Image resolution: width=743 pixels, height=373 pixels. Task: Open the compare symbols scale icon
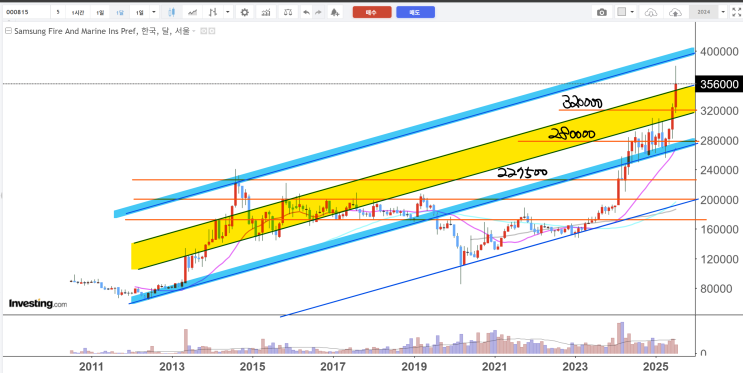288,12
